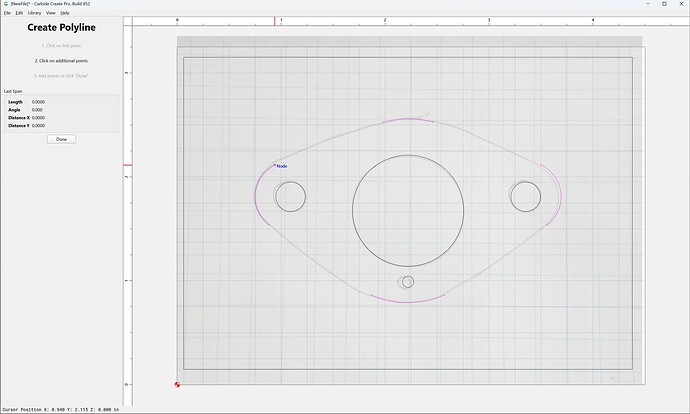Image resolution: width=690 pixels, height=414 pixels.
Task: Click the Length value 0.0000
Action: [38, 102]
